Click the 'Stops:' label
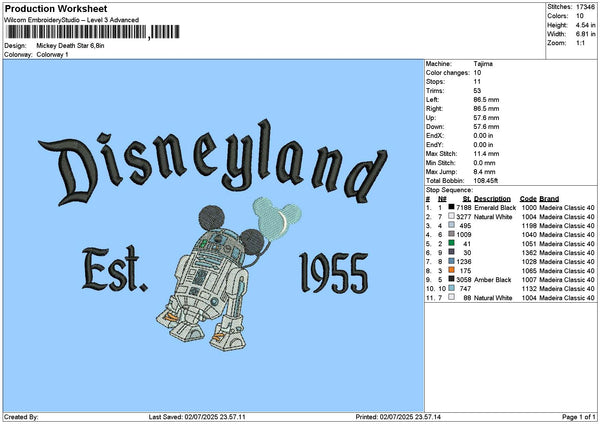This screenshot has height=424, width=600. [x=435, y=82]
